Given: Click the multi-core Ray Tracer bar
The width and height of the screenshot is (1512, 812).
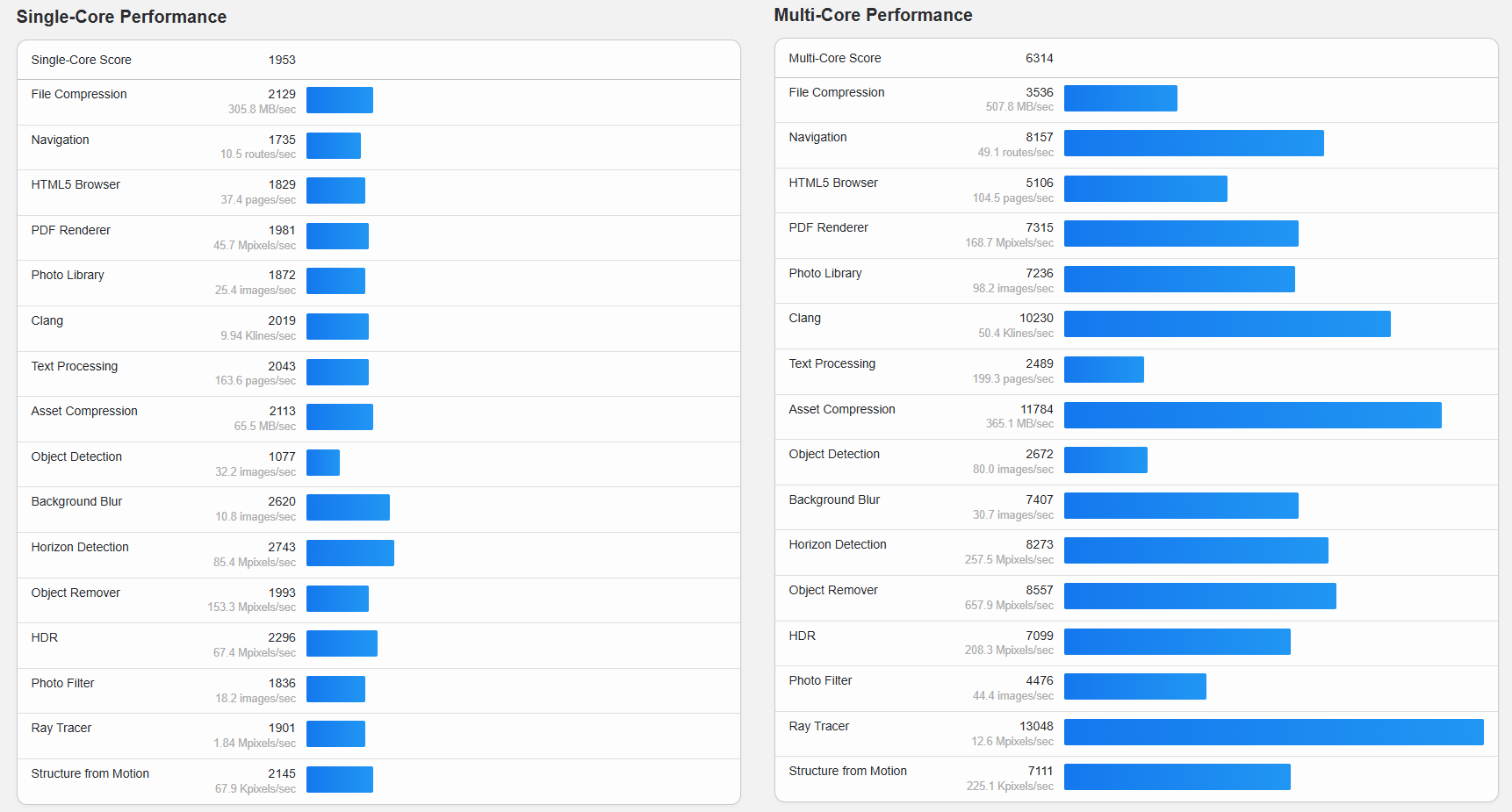Looking at the screenshot, I should [1273, 732].
